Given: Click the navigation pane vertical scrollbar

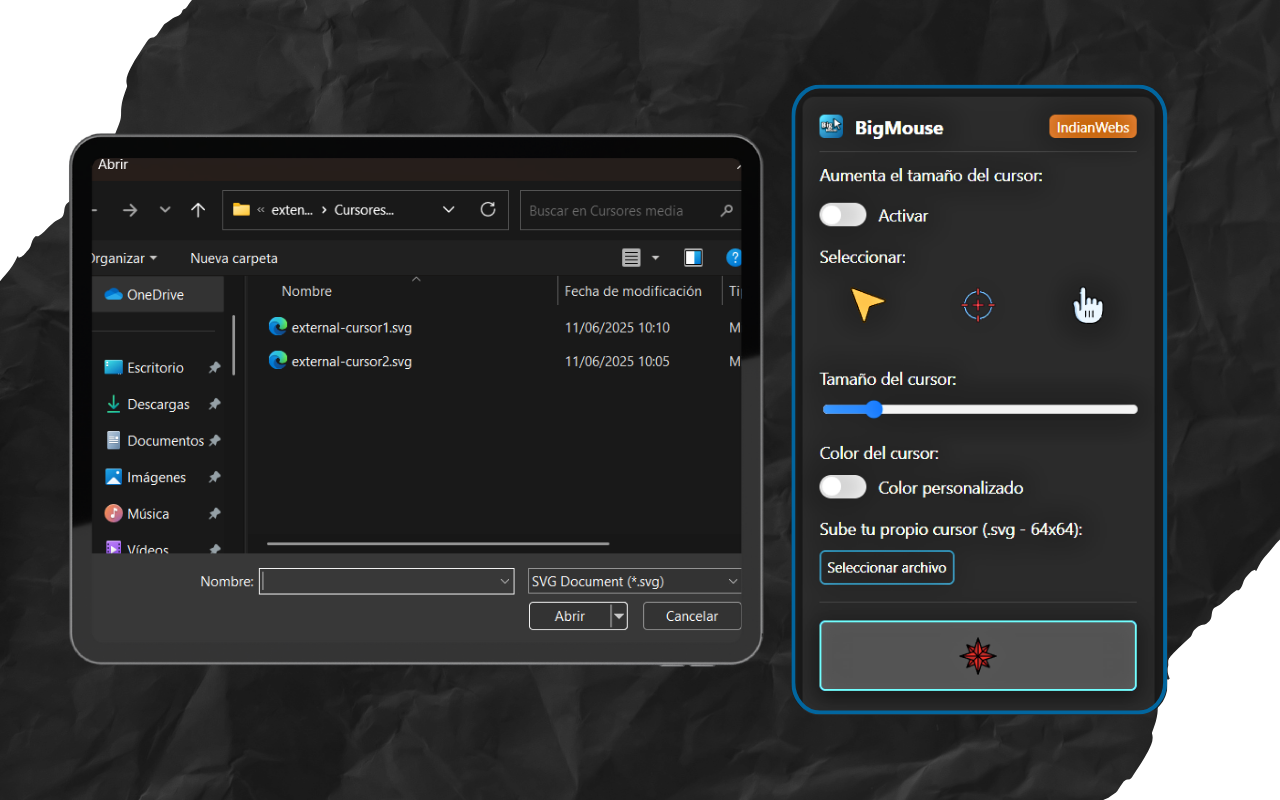Looking at the screenshot, I should pos(234,345).
